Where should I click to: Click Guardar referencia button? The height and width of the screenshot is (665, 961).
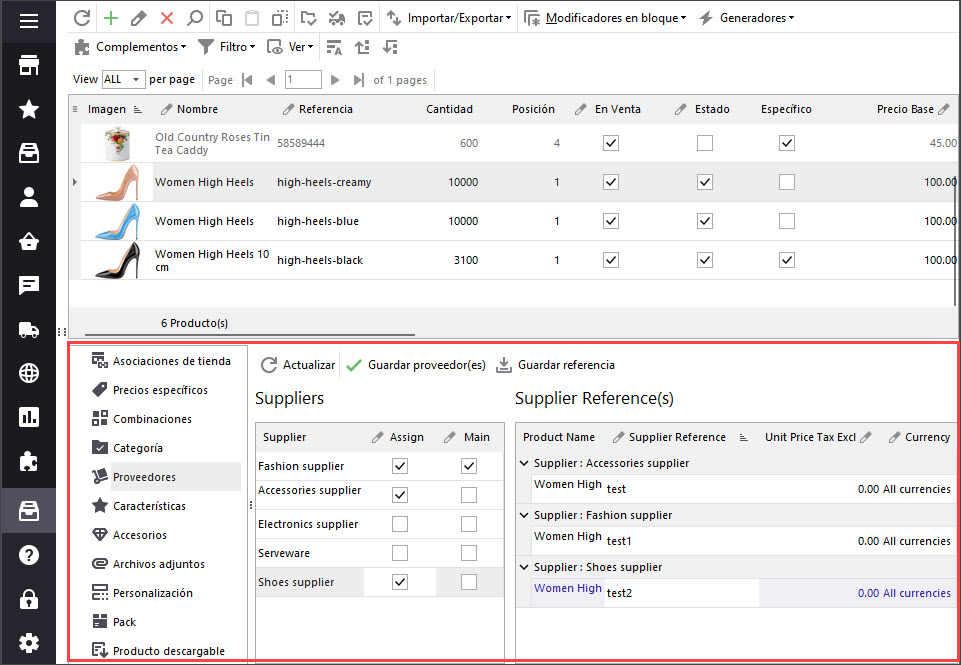click(555, 365)
